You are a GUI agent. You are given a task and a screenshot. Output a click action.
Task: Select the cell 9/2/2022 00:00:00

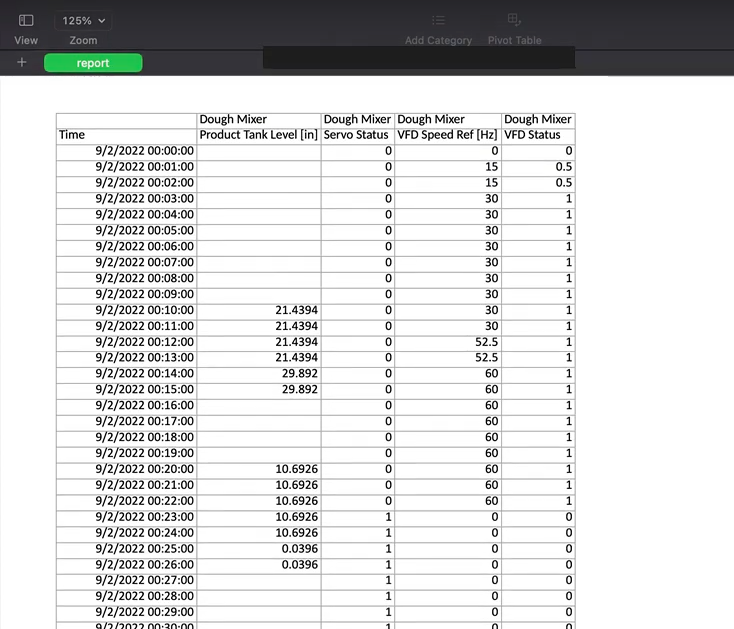coord(126,151)
